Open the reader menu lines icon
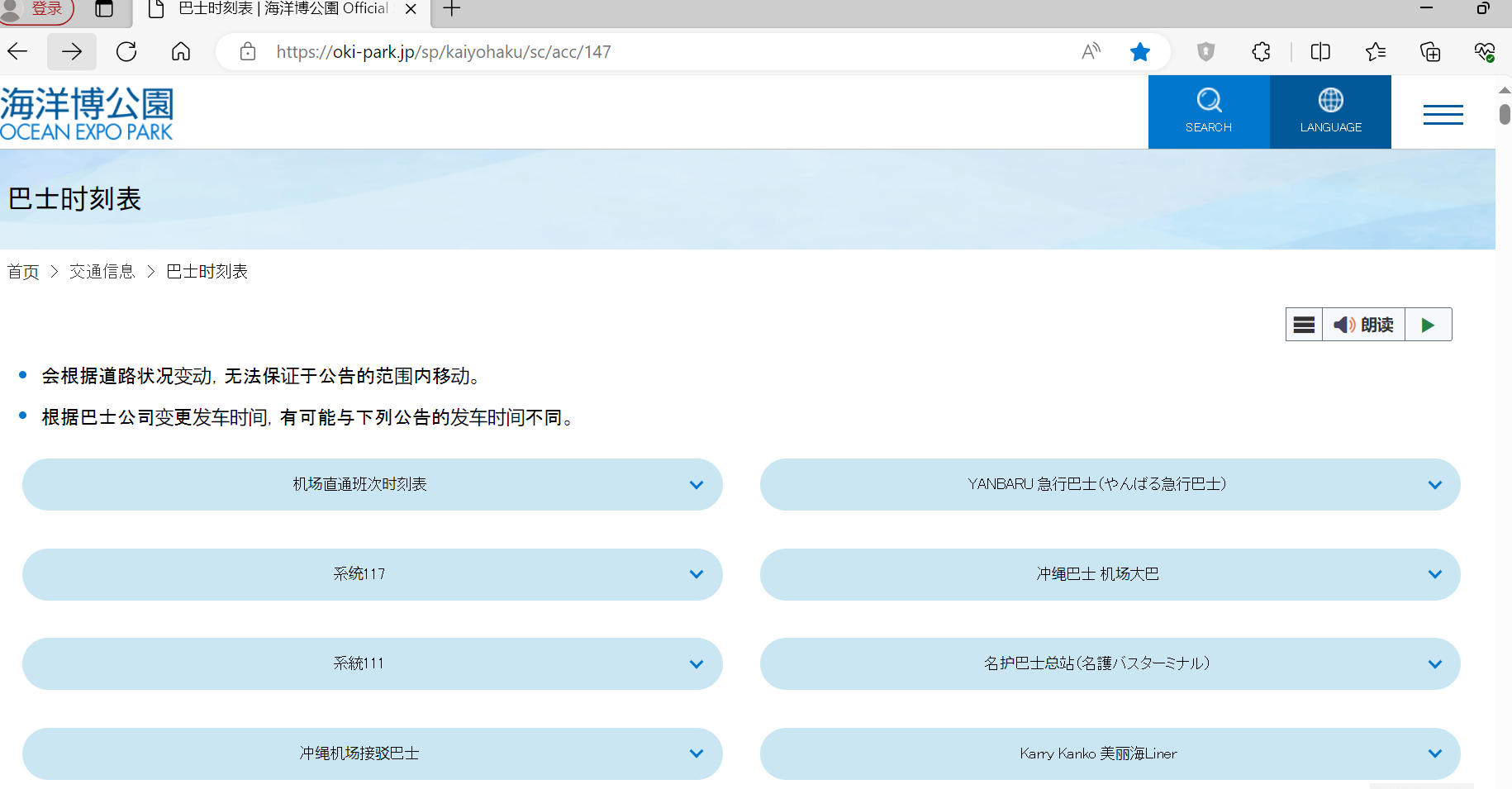1512x789 pixels. [1304, 325]
